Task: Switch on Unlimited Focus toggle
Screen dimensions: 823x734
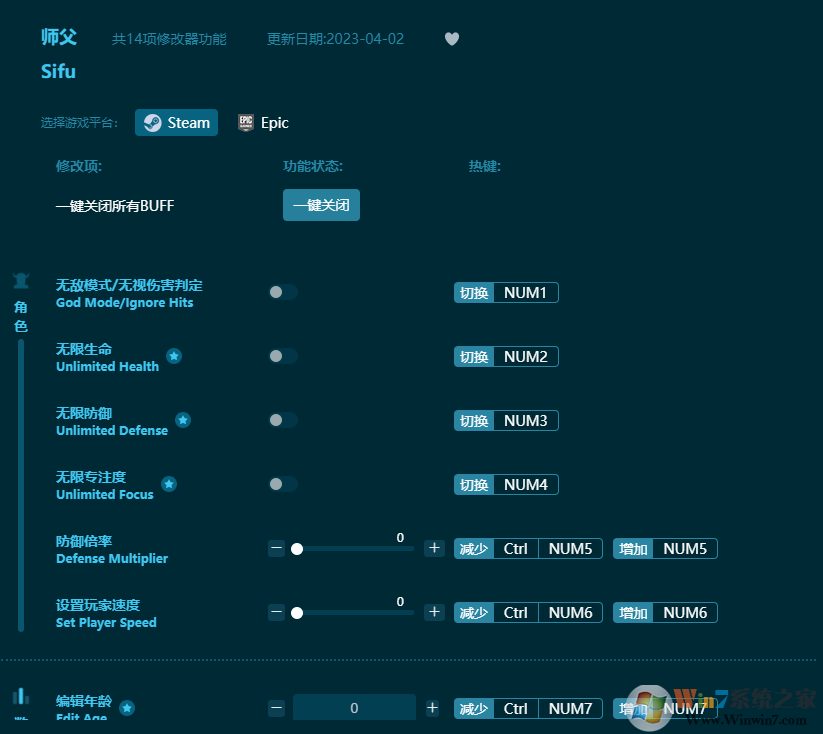Action: [x=283, y=484]
